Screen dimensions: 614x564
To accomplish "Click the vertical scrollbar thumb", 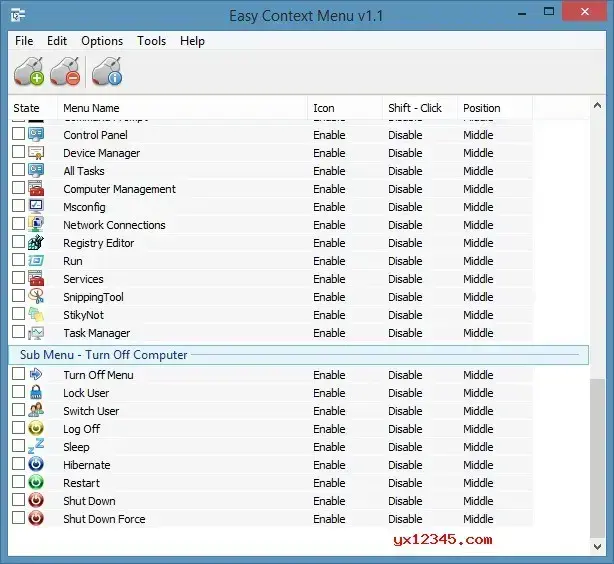I will coord(597,458).
